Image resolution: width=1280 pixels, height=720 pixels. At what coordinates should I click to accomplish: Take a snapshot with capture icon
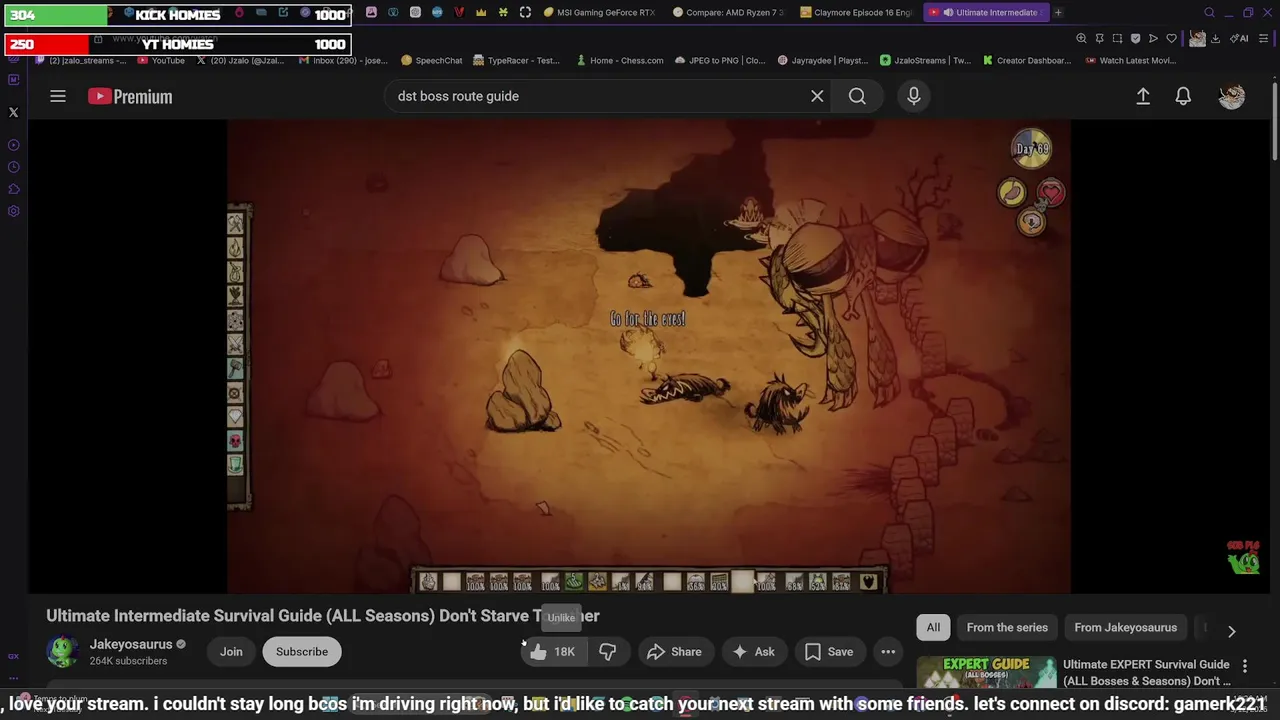pos(1117,38)
